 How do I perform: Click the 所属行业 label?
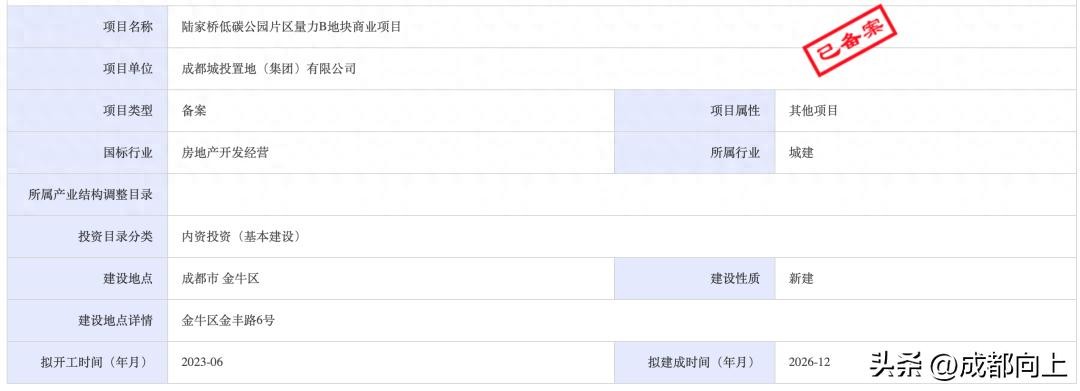click(736, 153)
